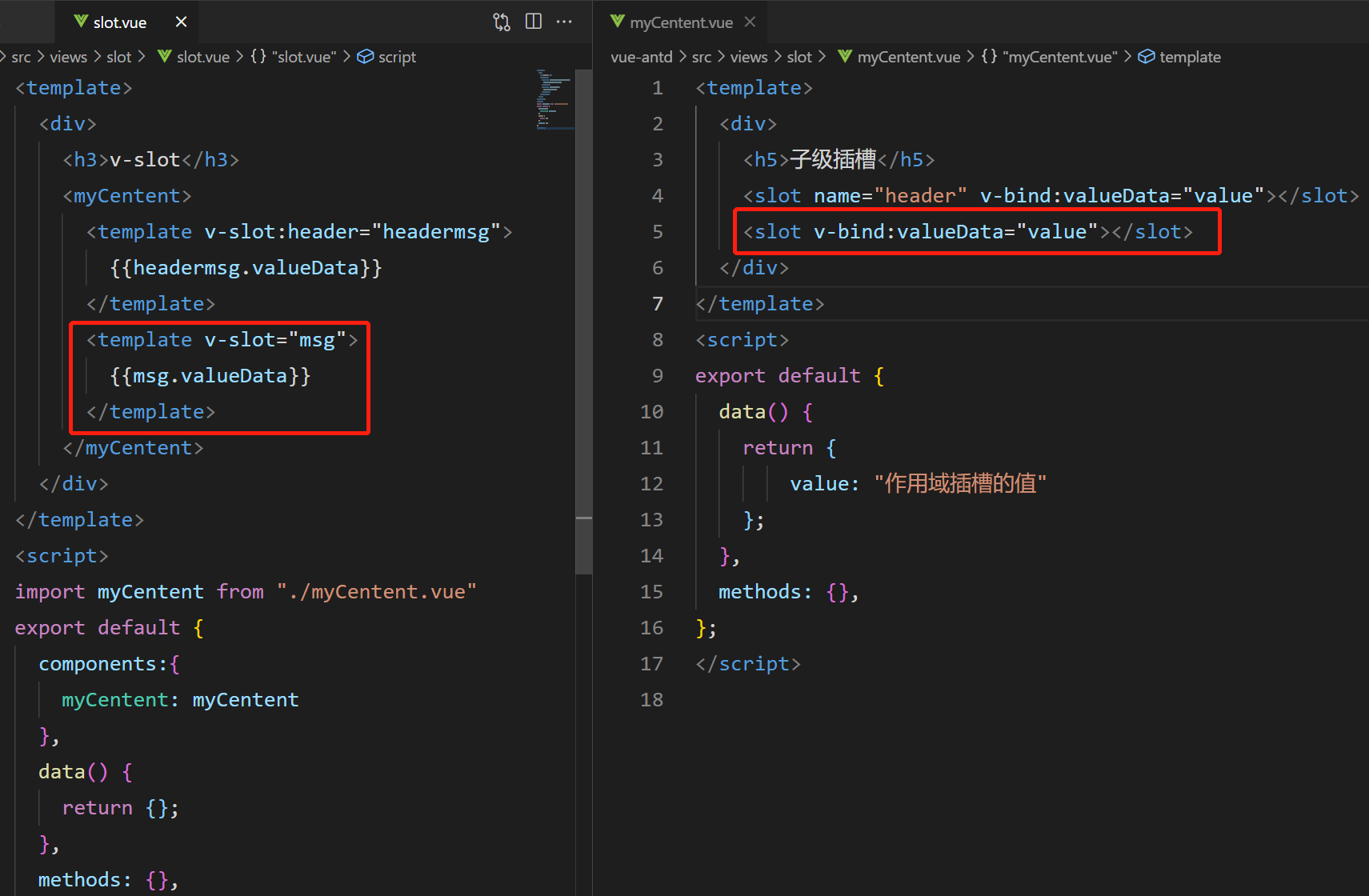Click 'data() {' in slot.vue
Screen dimensions: 1369x896
[86, 772]
